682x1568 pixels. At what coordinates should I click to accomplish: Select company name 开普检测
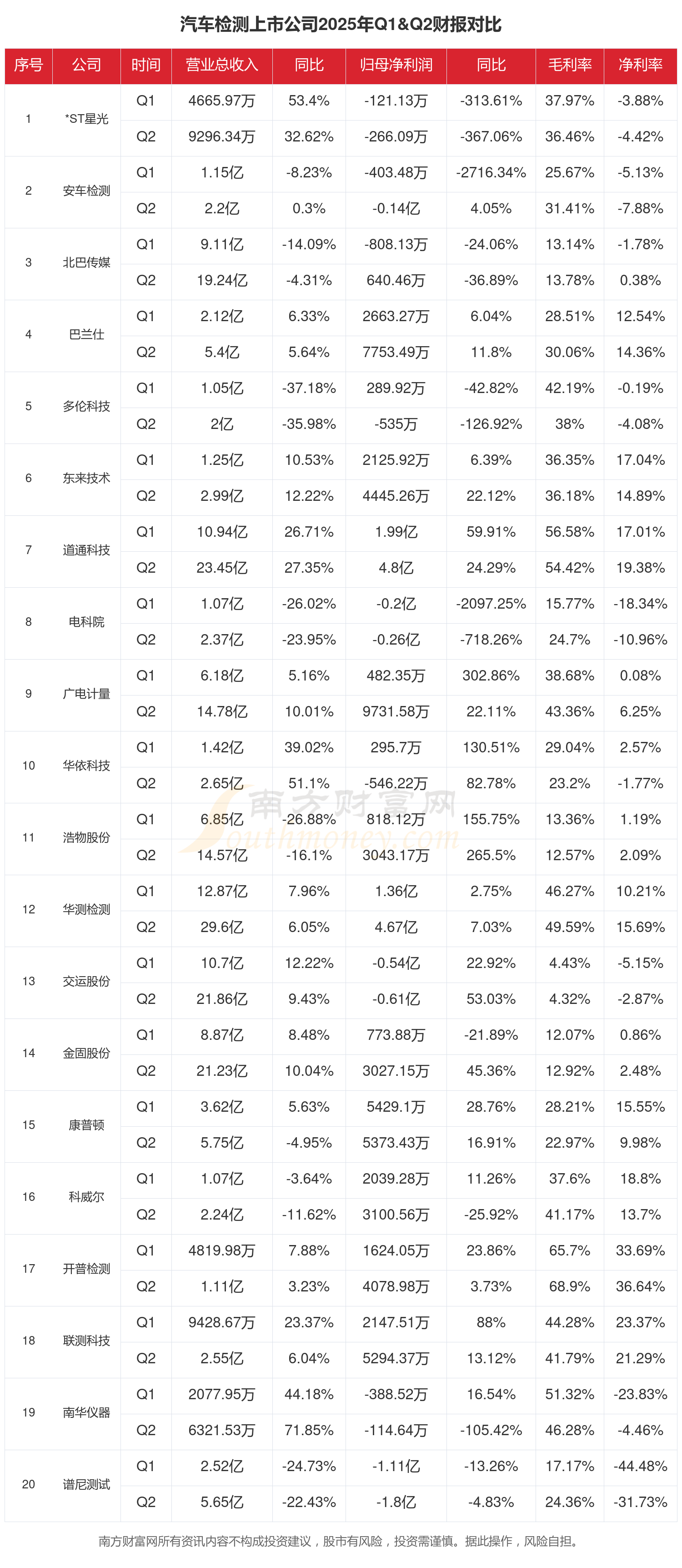click(86, 1269)
